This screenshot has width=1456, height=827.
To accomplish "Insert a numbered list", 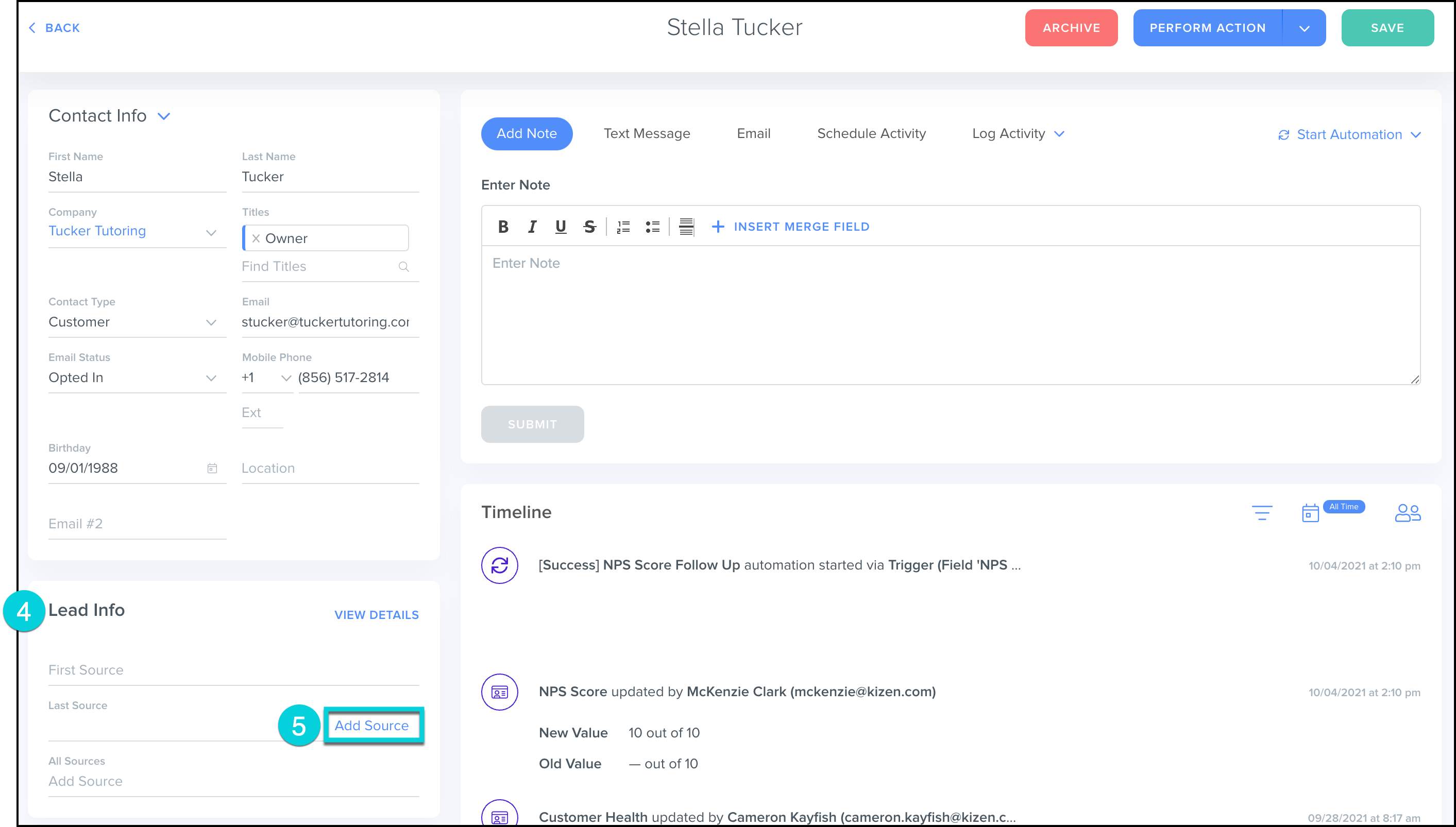I will pos(623,227).
